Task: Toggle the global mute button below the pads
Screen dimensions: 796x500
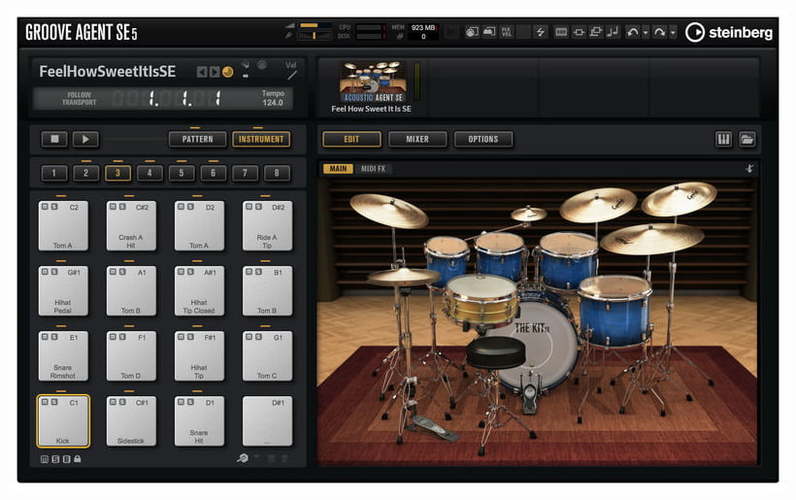Action: coord(44,459)
